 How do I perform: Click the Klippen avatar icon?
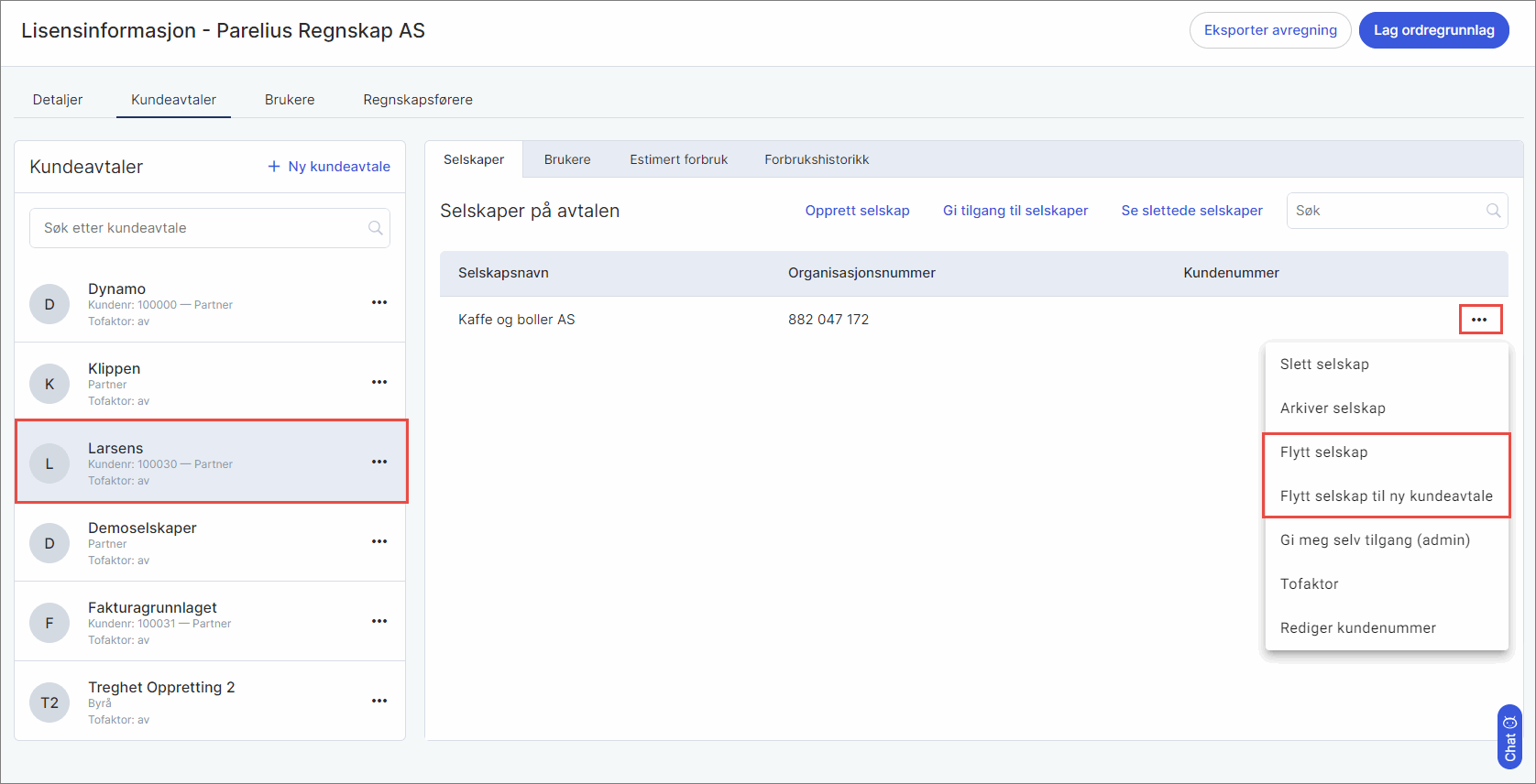click(49, 384)
